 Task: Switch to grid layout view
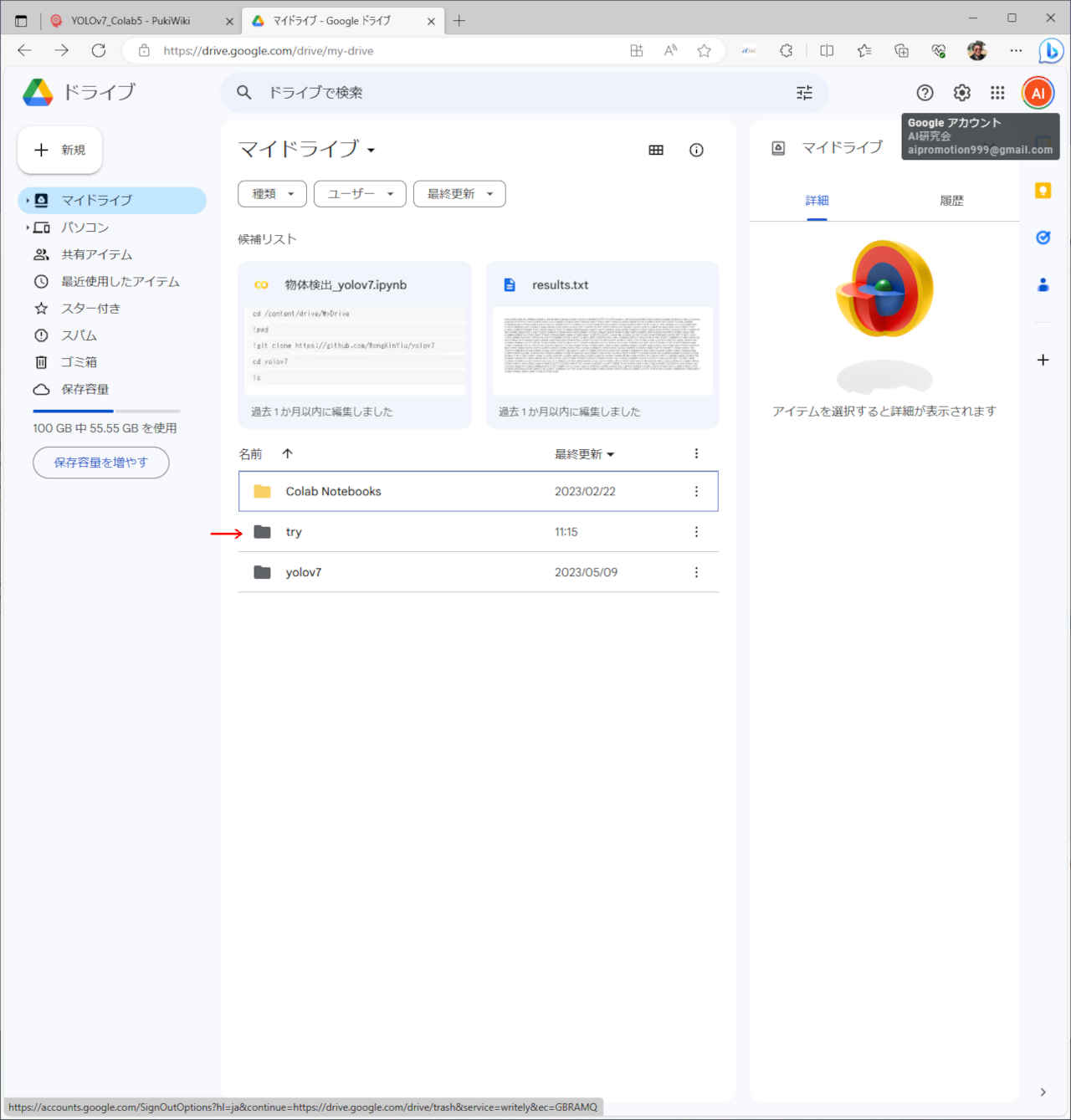pyautogui.click(x=656, y=151)
